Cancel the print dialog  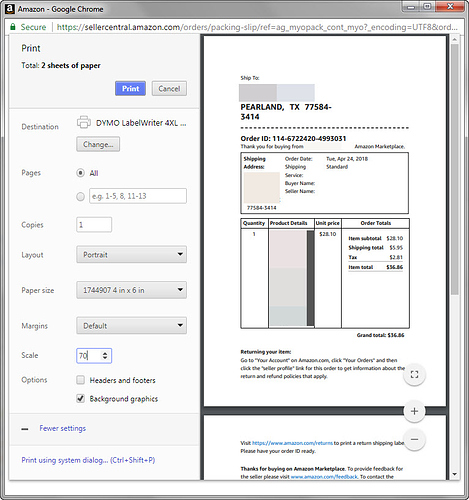point(169,89)
